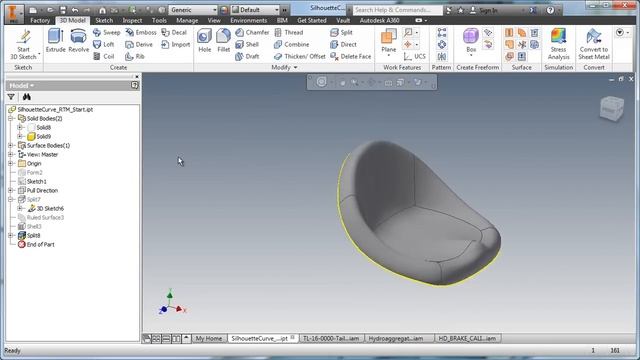
Task: Expand the Origin folder node
Action: [11, 163]
